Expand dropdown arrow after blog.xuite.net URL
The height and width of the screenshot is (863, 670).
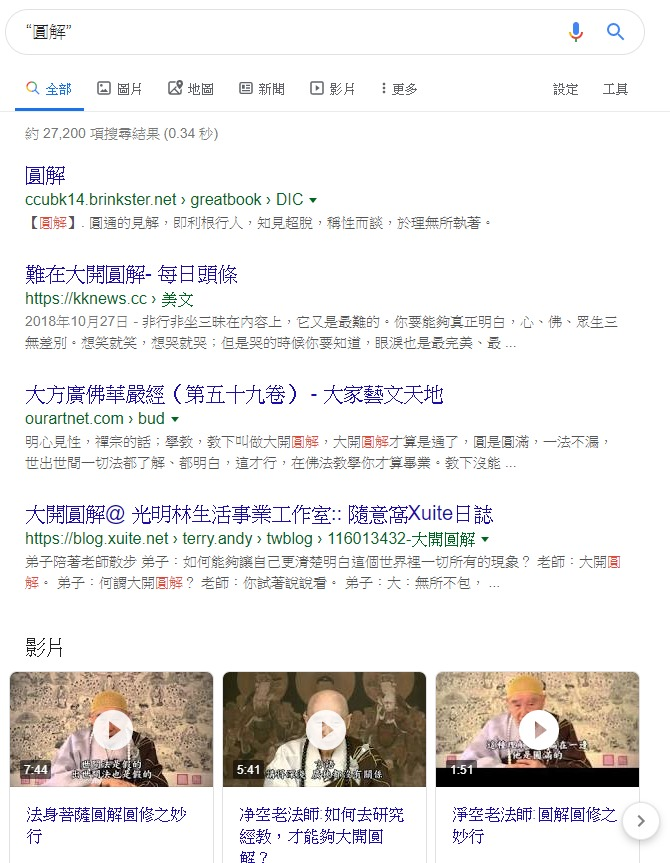tap(485, 539)
